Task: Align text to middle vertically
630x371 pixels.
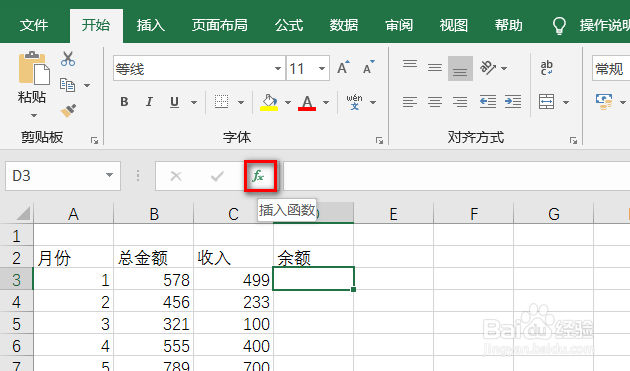Action: 435,68
